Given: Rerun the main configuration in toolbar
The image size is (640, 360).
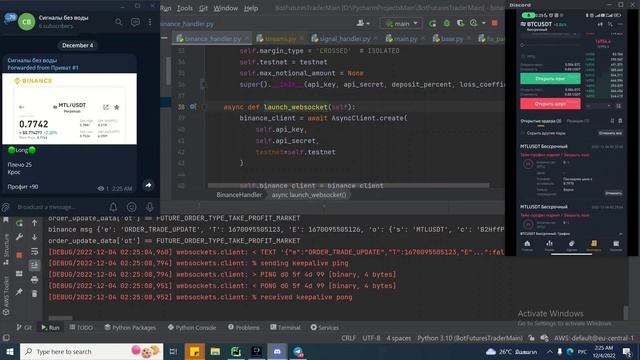Looking at the screenshot, I should point(432,24).
